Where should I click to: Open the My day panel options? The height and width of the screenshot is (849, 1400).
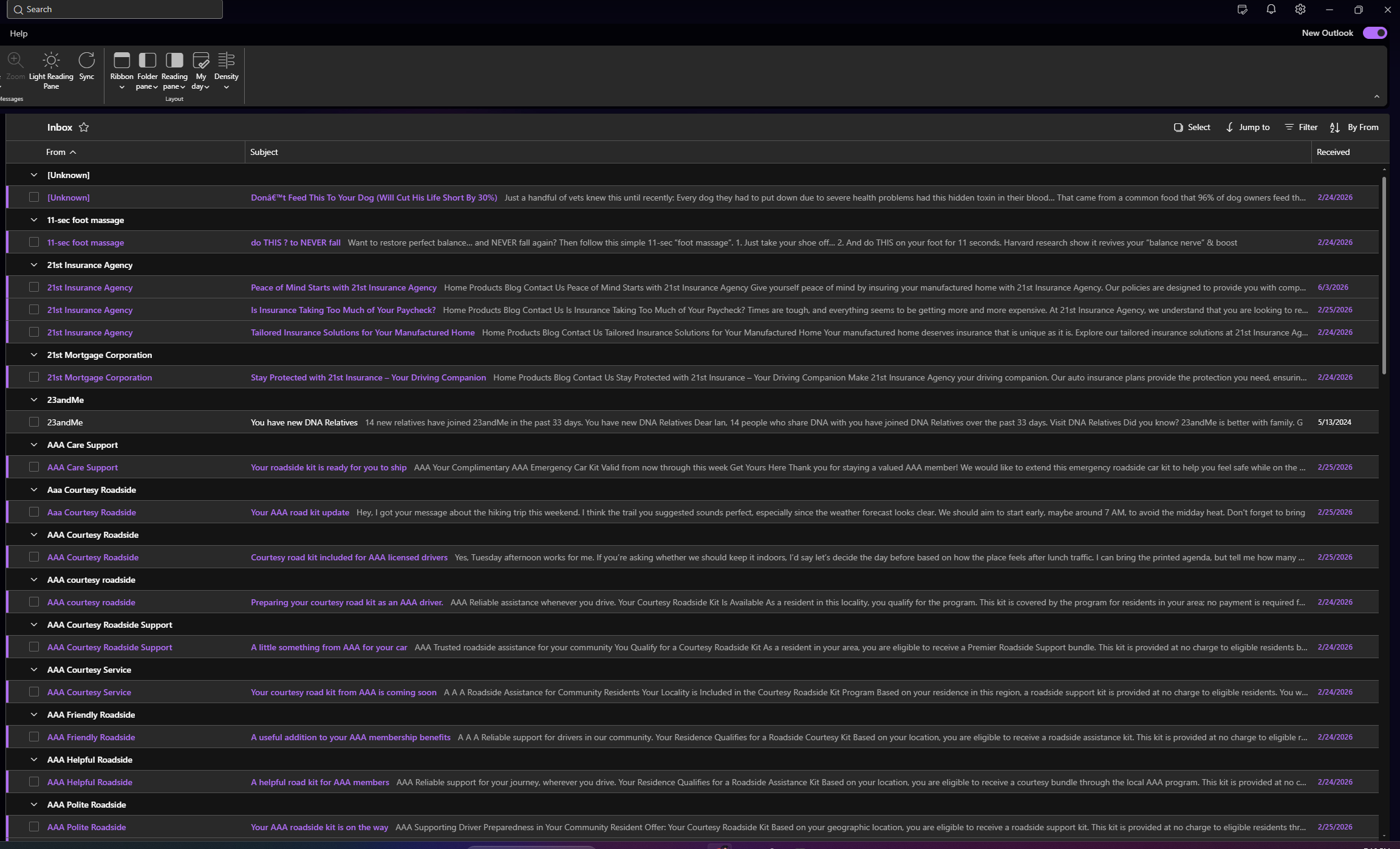pos(200,70)
